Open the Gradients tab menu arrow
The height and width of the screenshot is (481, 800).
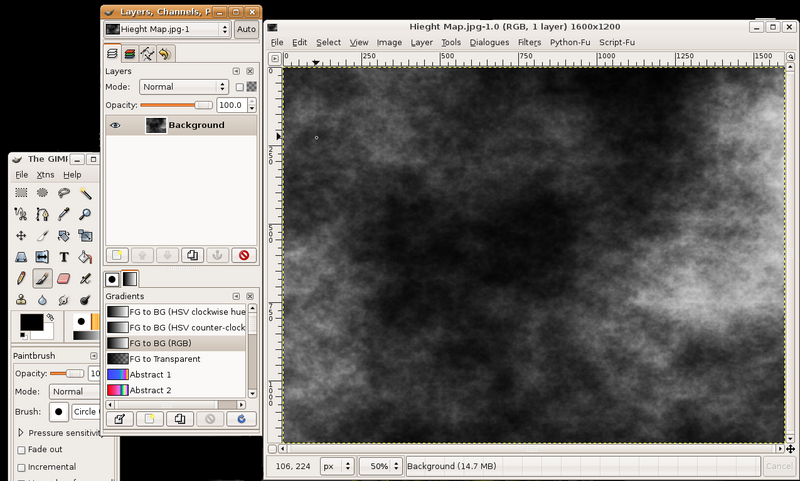click(236, 296)
